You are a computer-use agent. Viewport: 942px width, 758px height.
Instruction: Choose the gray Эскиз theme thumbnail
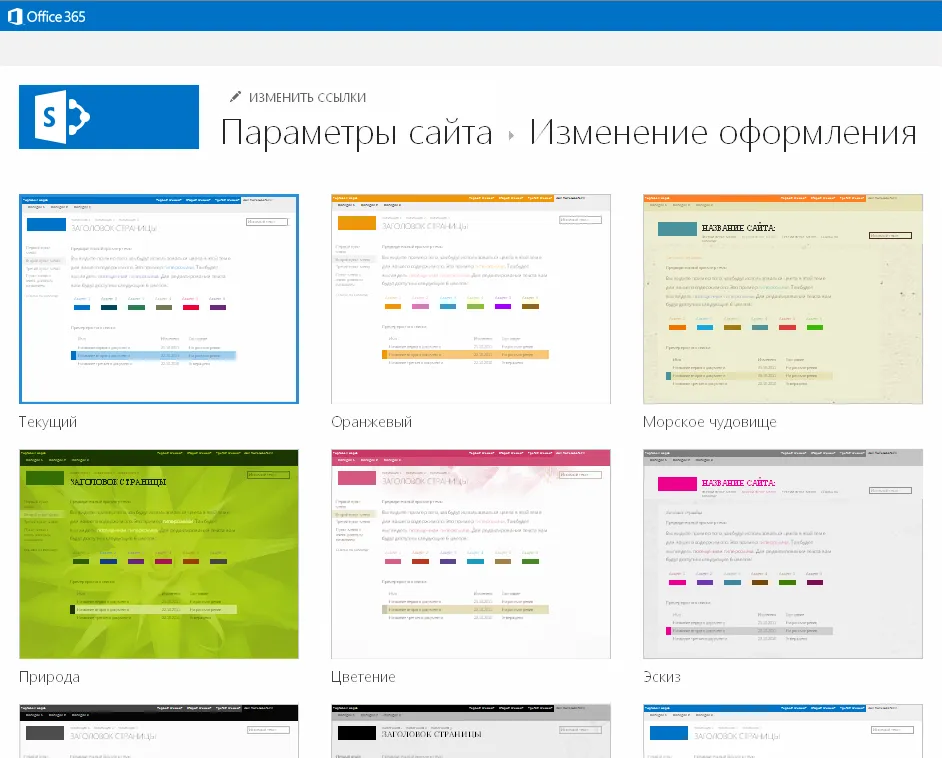(783, 554)
